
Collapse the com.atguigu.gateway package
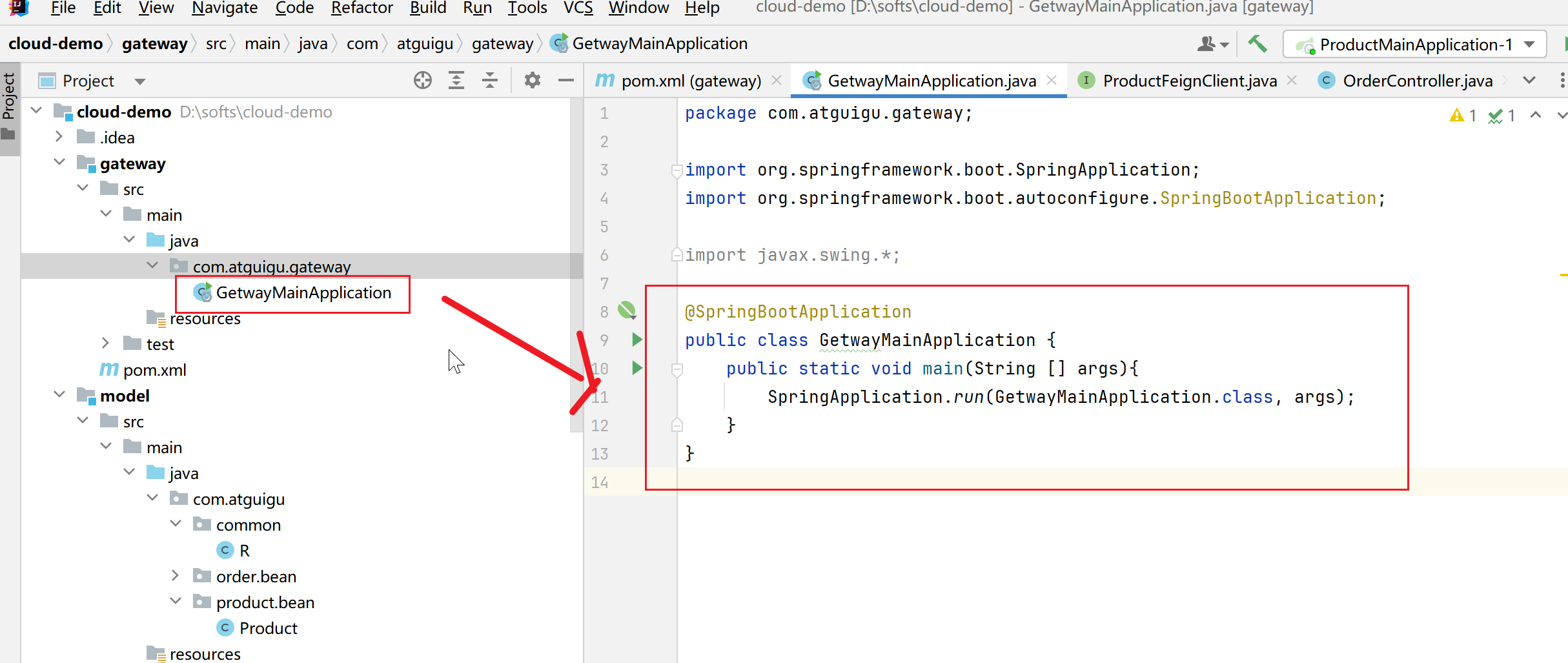coord(152,265)
